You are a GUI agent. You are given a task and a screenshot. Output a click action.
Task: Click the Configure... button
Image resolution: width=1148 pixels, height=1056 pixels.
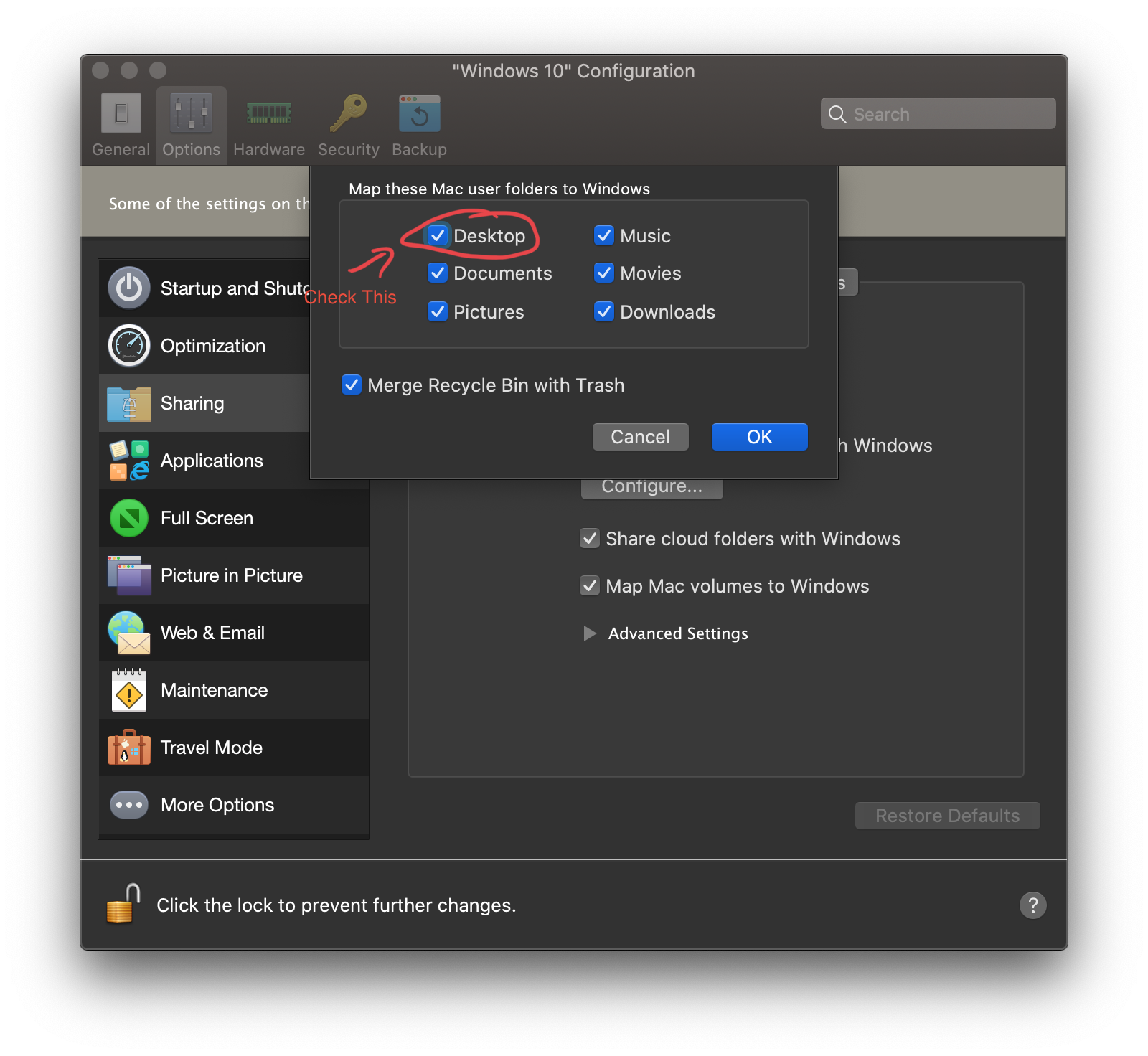652,488
